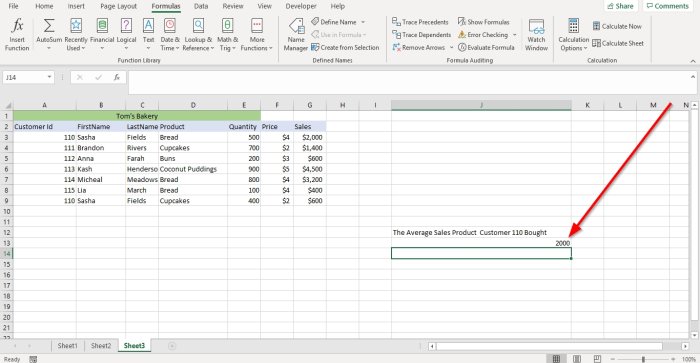Open the Watch Window
Screen dimensions: 700x363
(x=536, y=35)
